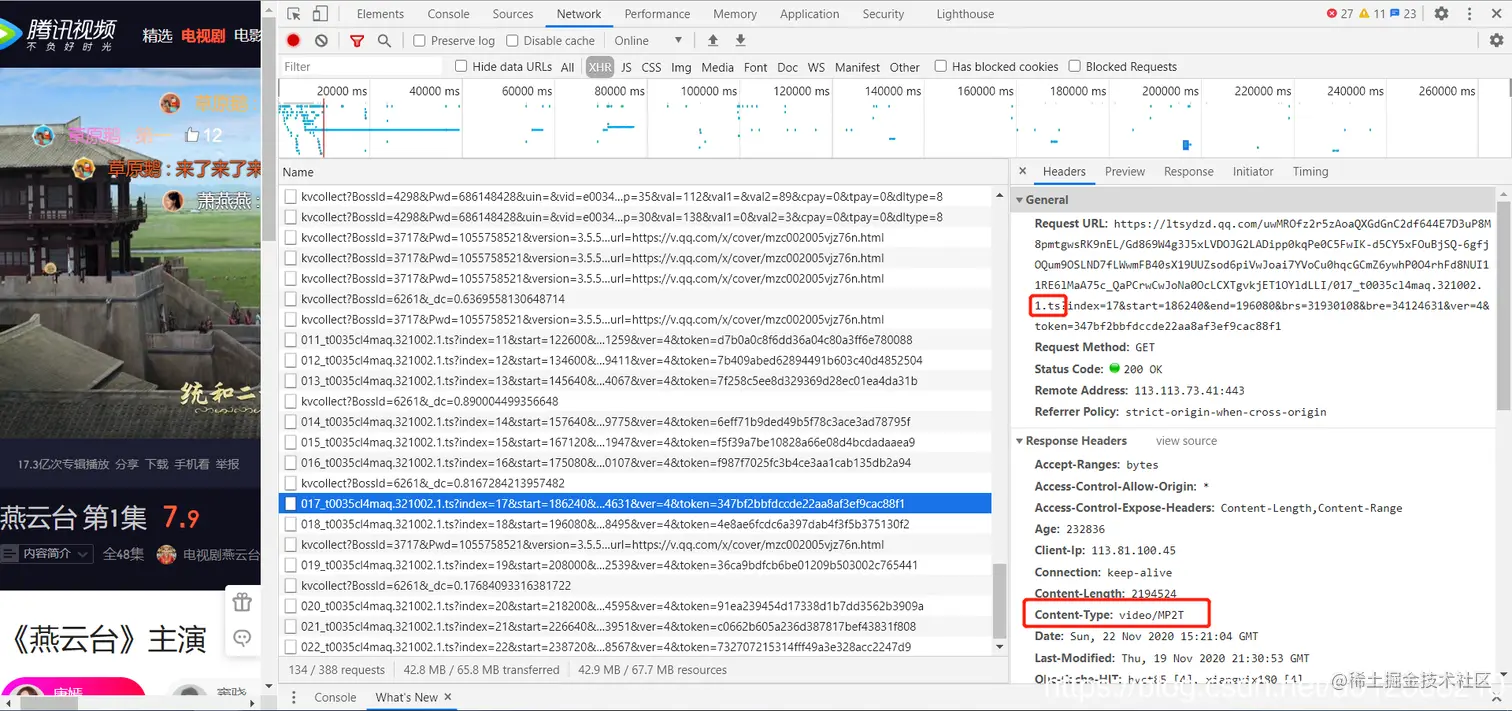Select 017_t0035cl4maq highlighted request row
Image resolution: width=1512 pixels, height=711 pixels.
point(635,504)
